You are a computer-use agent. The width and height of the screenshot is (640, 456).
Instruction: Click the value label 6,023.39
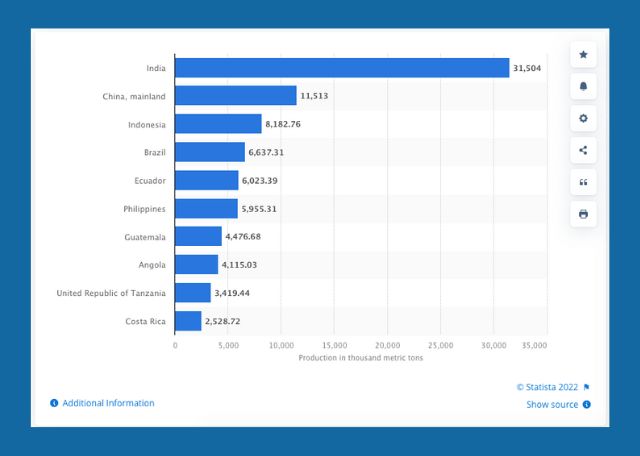[x=260, y=180]
